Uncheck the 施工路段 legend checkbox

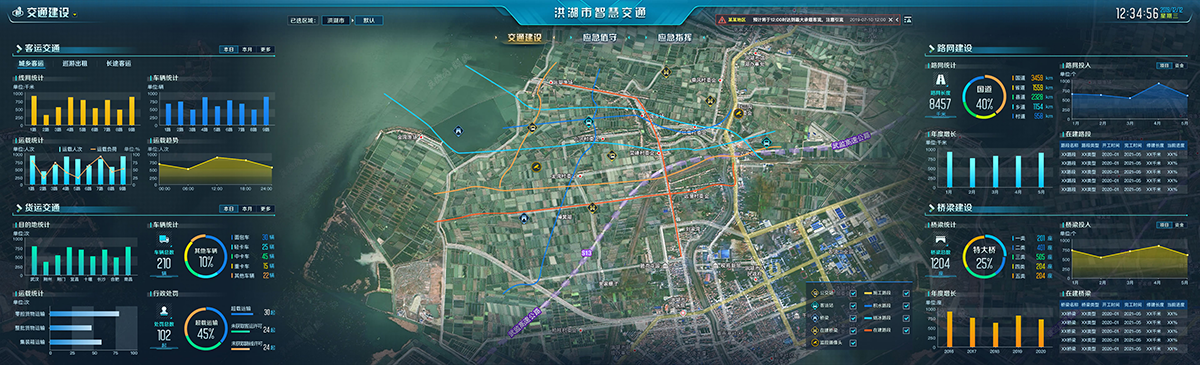(906, 293)
